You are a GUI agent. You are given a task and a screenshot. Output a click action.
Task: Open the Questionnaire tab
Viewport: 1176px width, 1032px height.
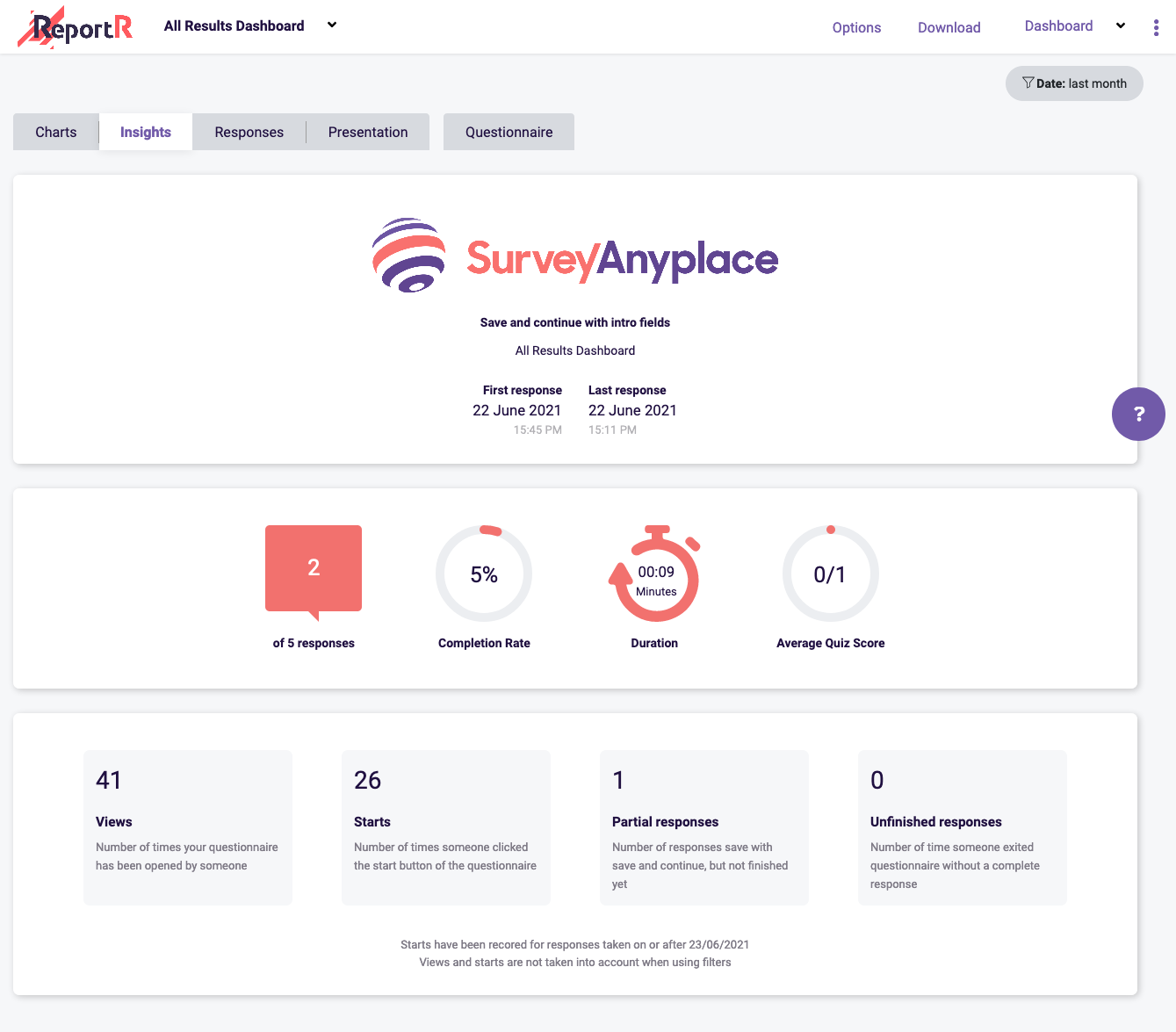click(x=509, y=131)
